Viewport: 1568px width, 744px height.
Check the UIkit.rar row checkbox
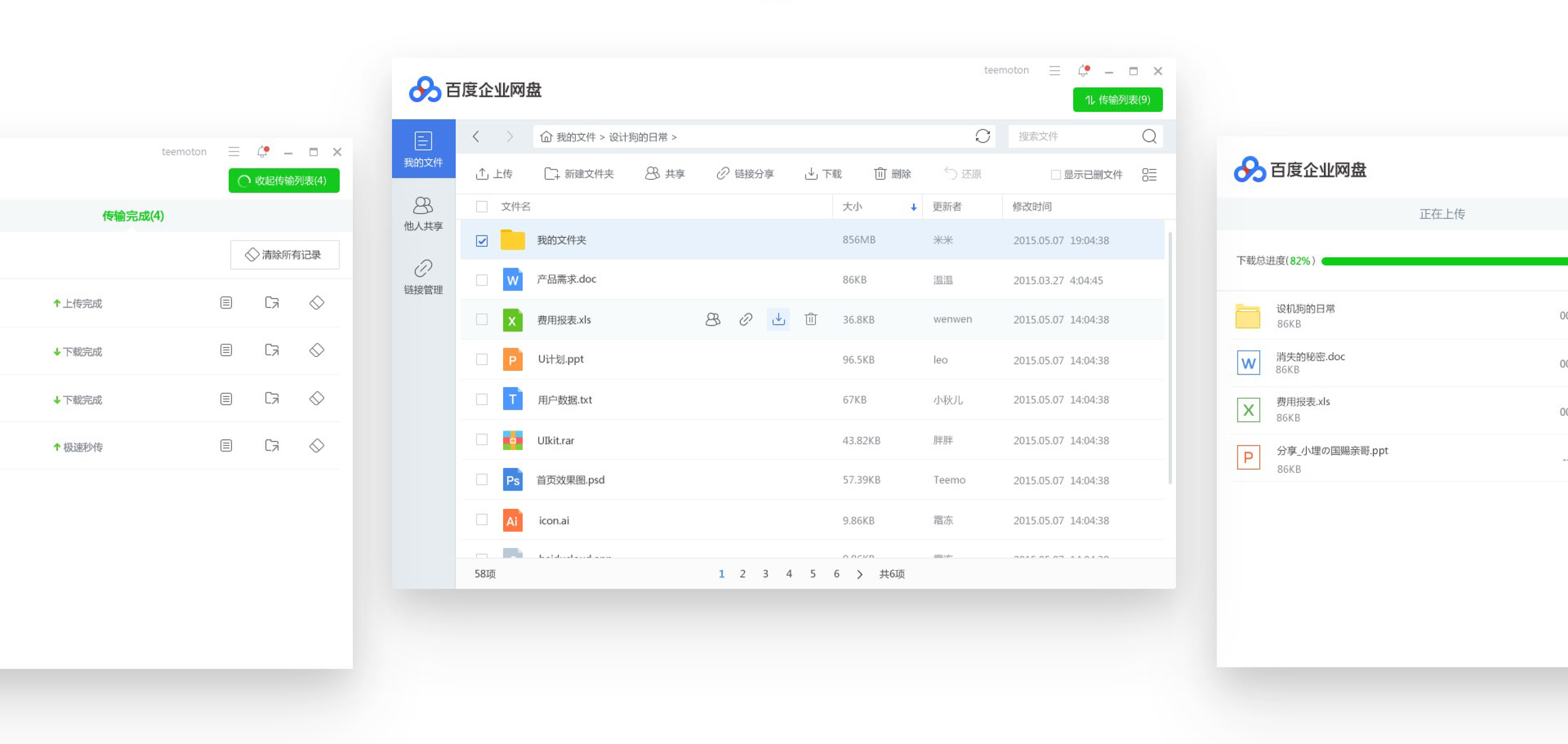coord(482,440)
